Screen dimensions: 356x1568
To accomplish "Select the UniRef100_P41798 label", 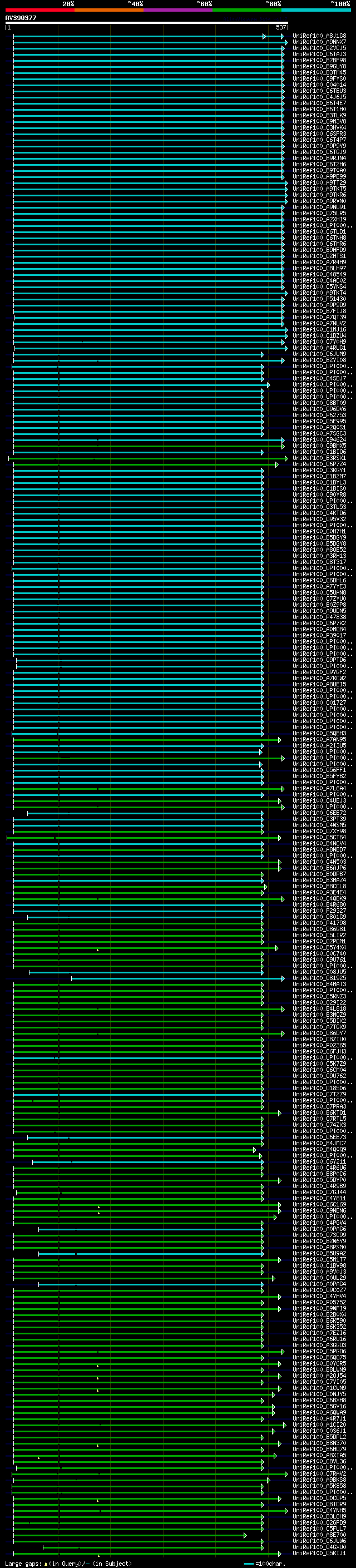I will (x=319, y=923).
